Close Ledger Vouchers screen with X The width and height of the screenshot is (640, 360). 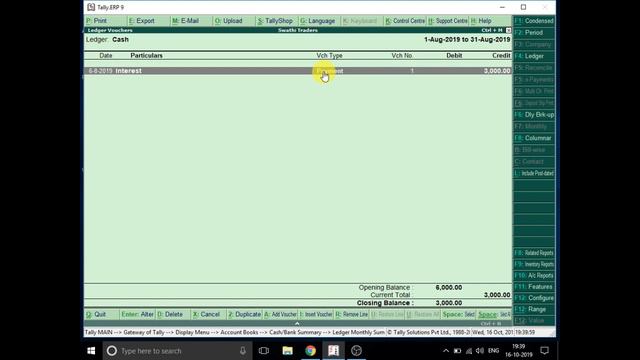(508, 30)
